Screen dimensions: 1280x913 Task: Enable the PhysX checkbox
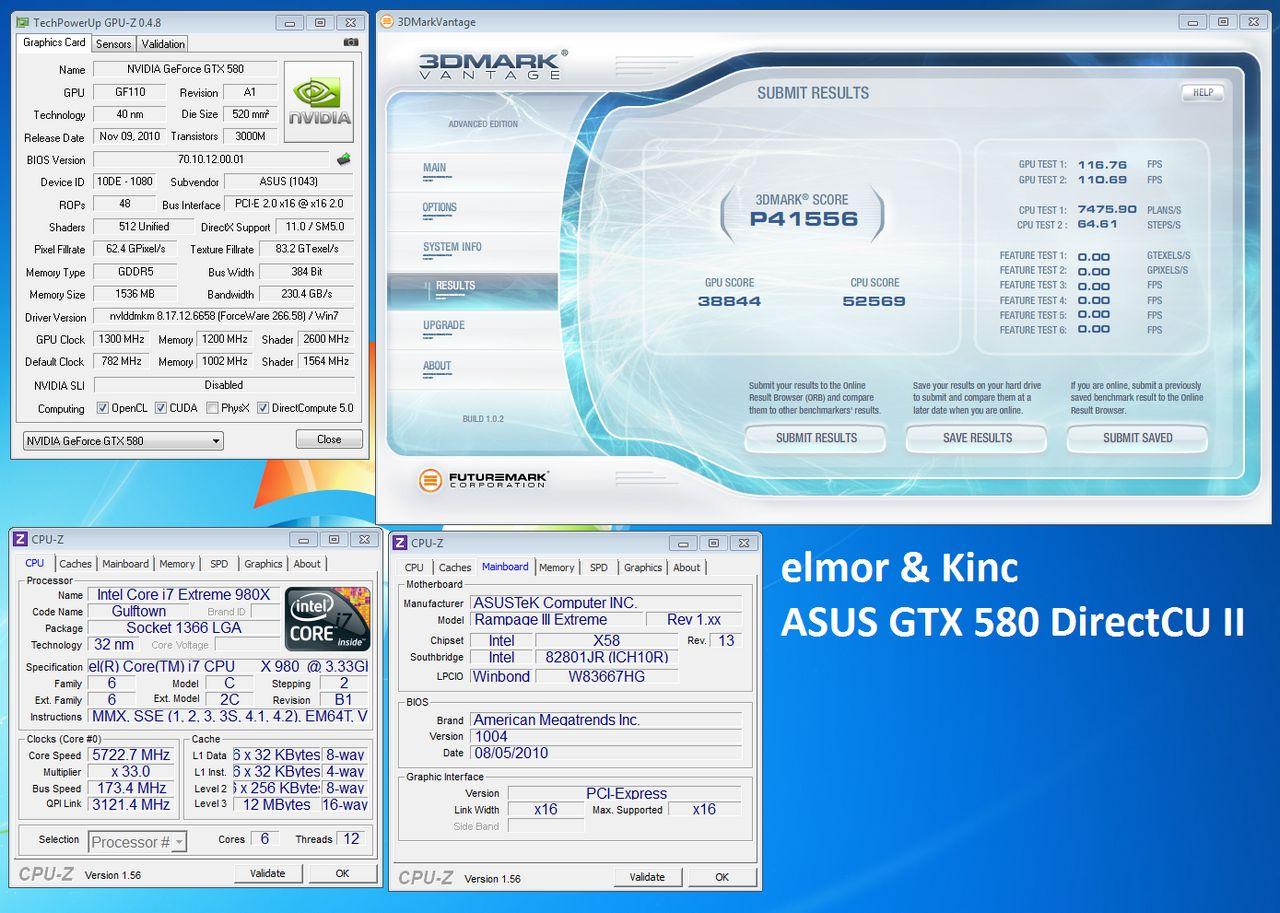(x=212, y=408)
